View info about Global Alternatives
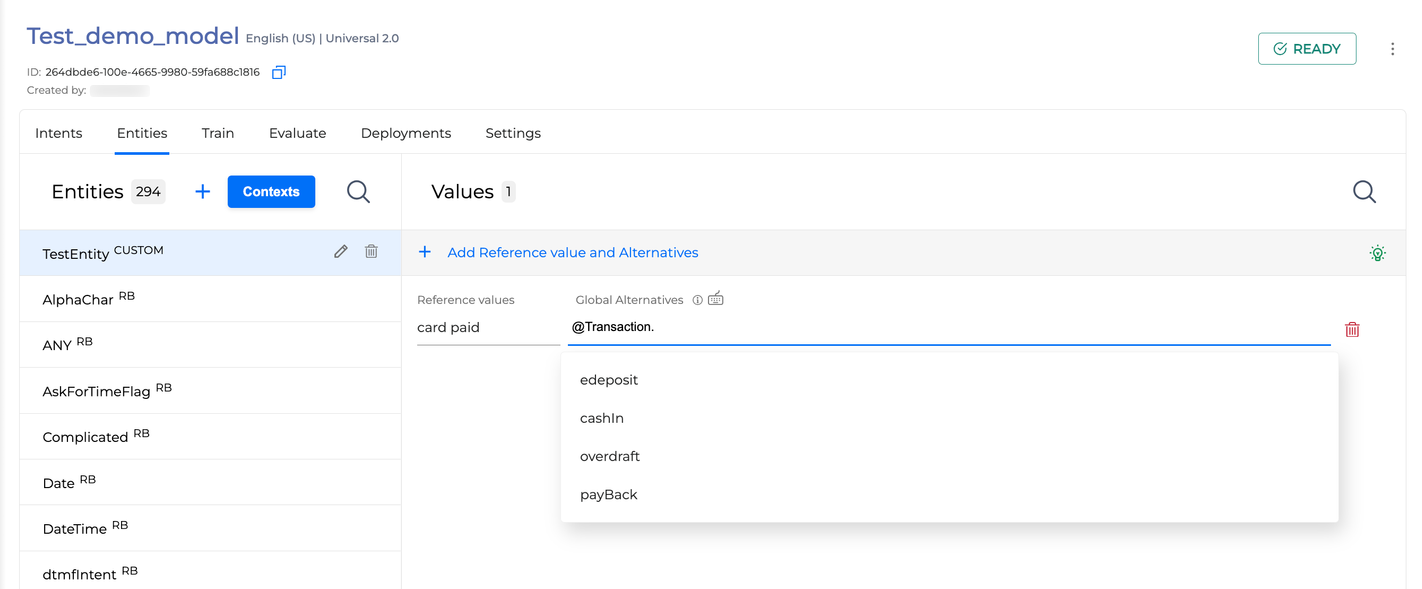 (x=697, y=299)
